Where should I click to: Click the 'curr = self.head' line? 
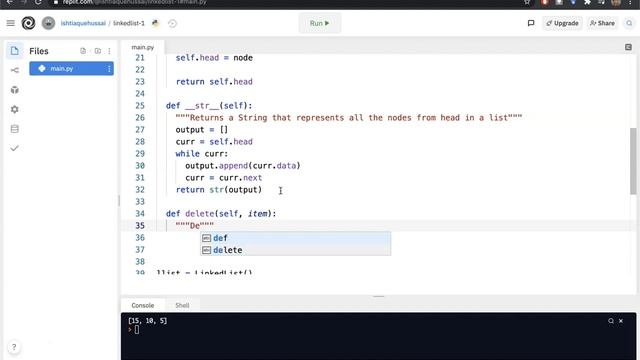coord(214,142)
